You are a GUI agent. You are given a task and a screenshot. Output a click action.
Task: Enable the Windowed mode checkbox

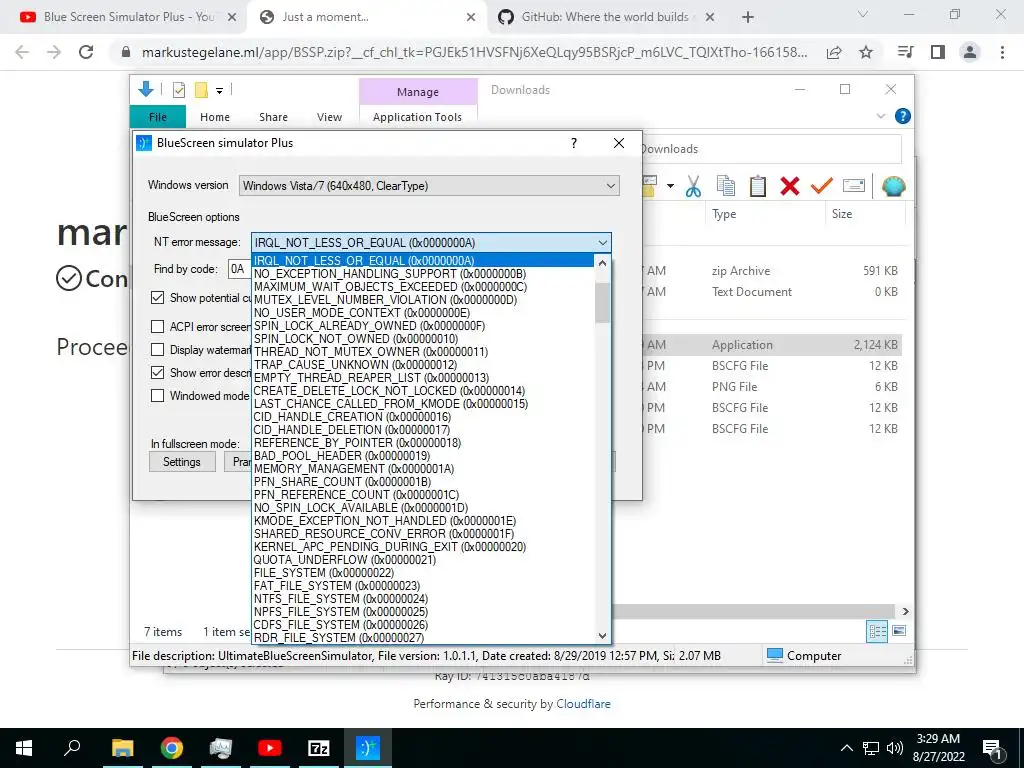point(157,396)
